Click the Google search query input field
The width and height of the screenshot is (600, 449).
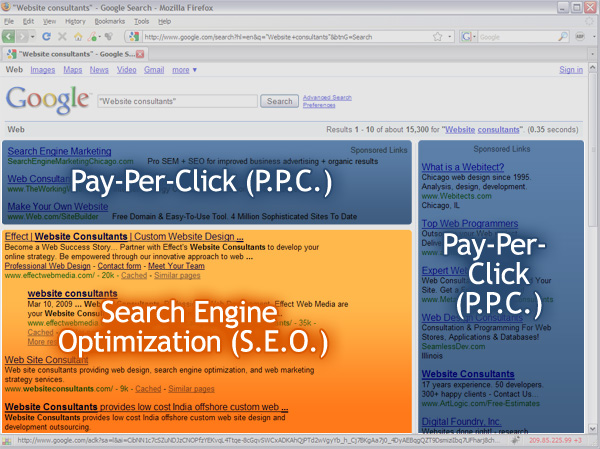pos(176,101)
